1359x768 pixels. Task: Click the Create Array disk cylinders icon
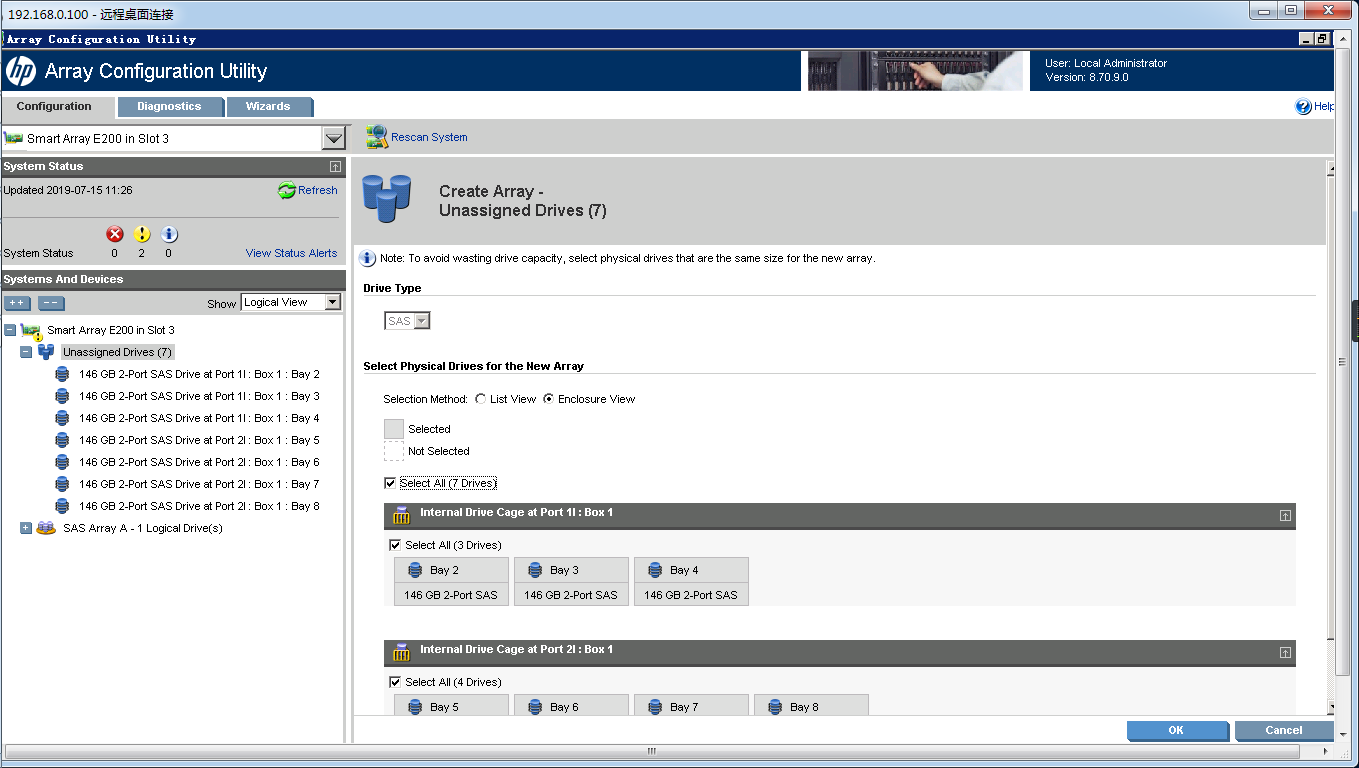pyautogui.click(x=386, y=197)
